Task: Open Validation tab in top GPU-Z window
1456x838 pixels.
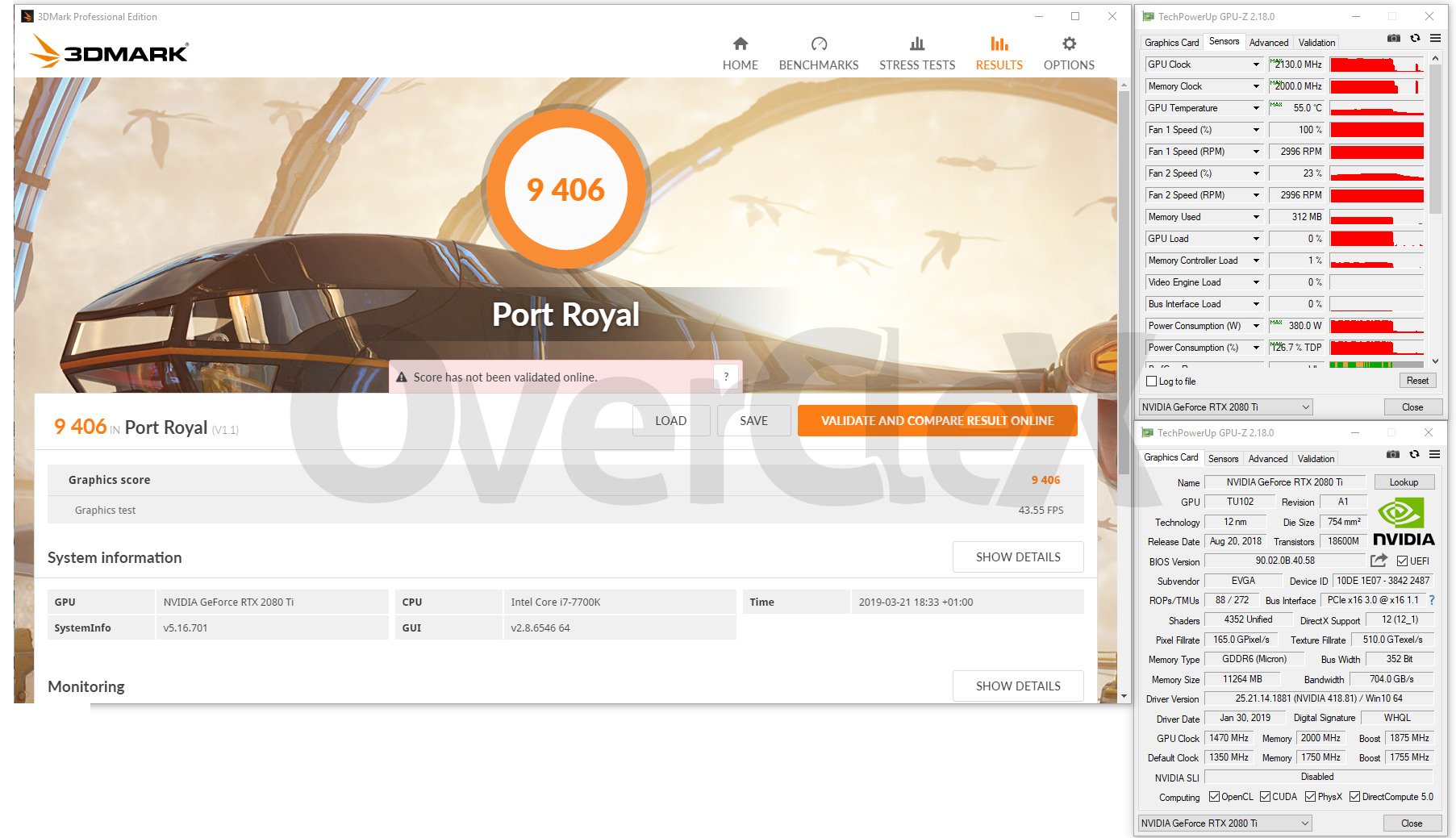Action: click(x=1316, y=43)
